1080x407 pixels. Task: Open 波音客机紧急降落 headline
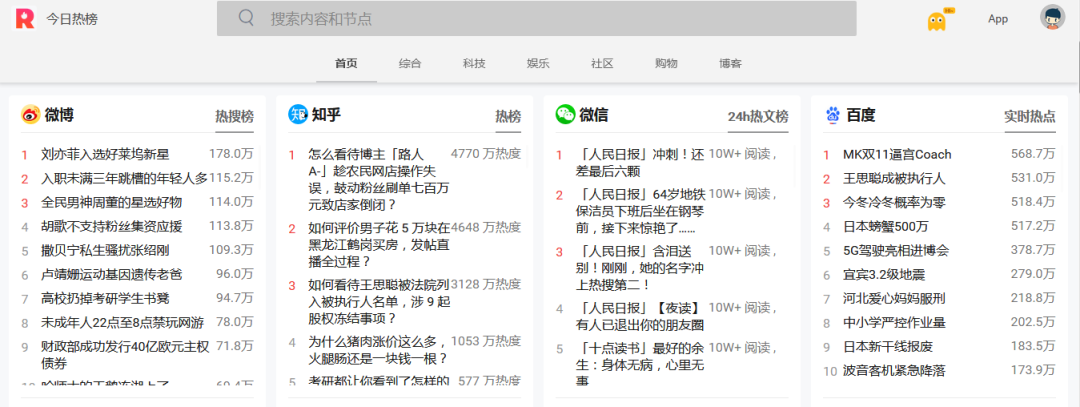point(894,371)
